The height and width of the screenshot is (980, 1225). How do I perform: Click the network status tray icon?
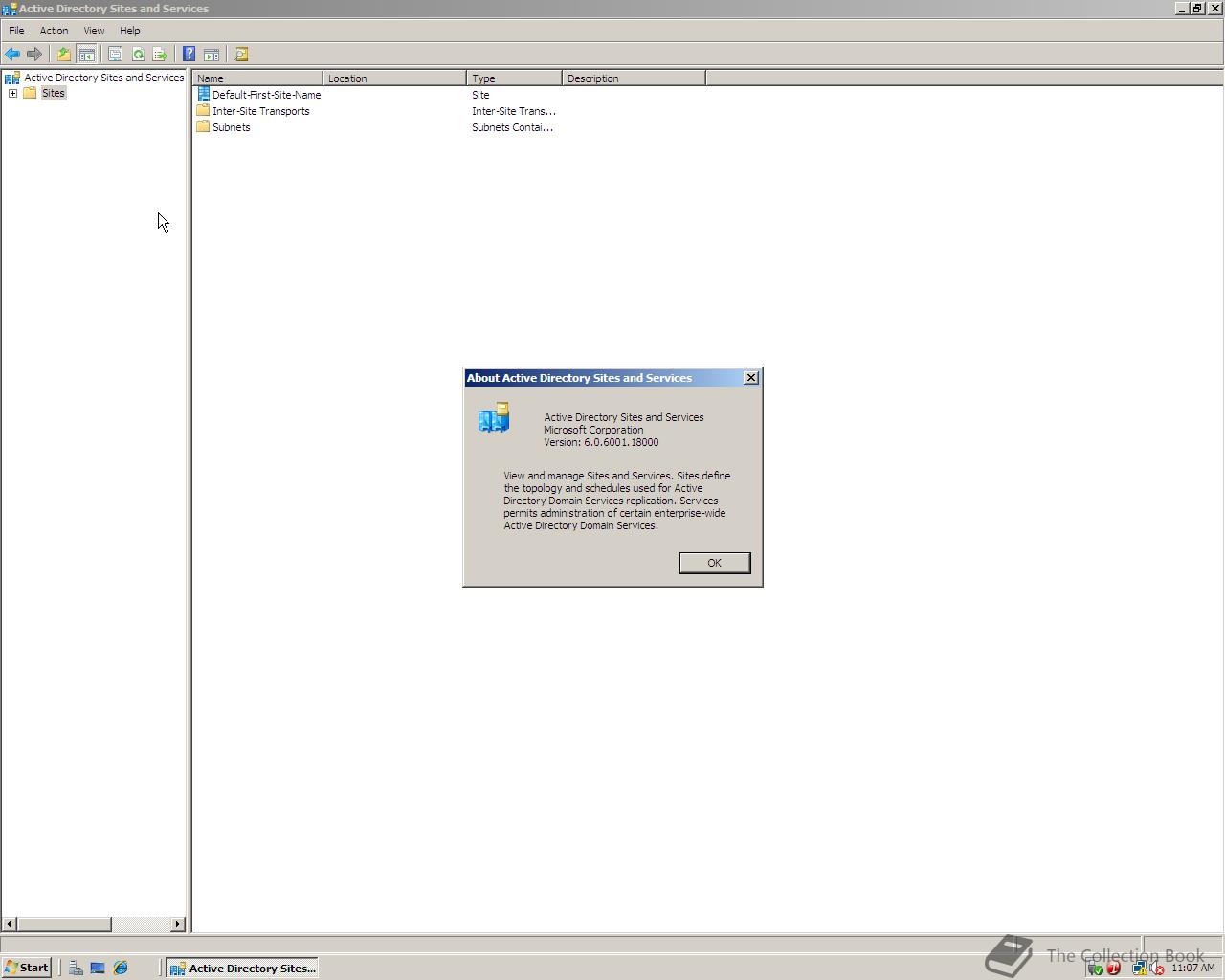pos(1139,969)
